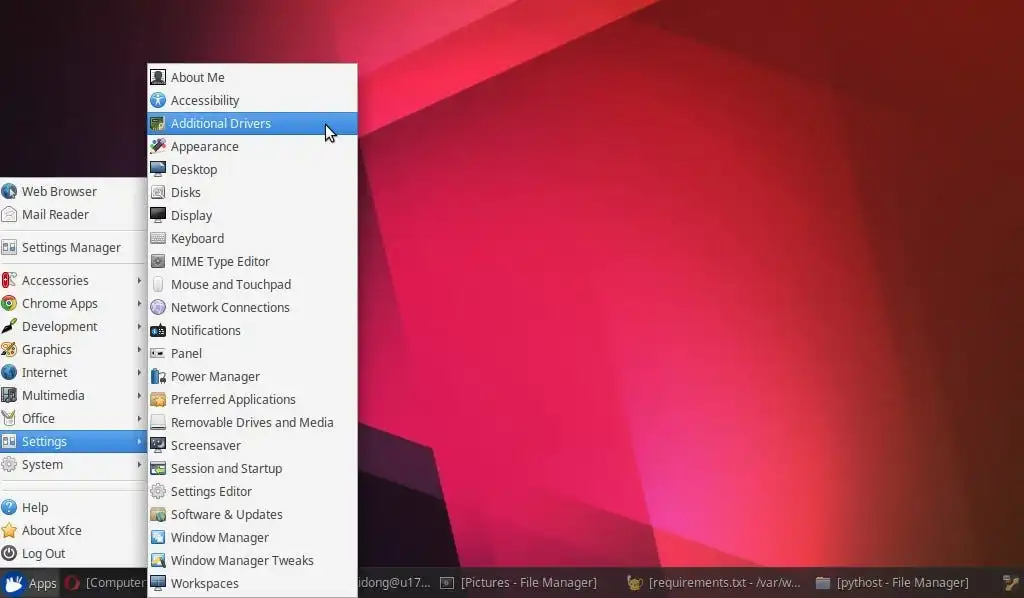Click the Keyboard icon in submenu
1024x598 pixels.
[x=158, y=238]
